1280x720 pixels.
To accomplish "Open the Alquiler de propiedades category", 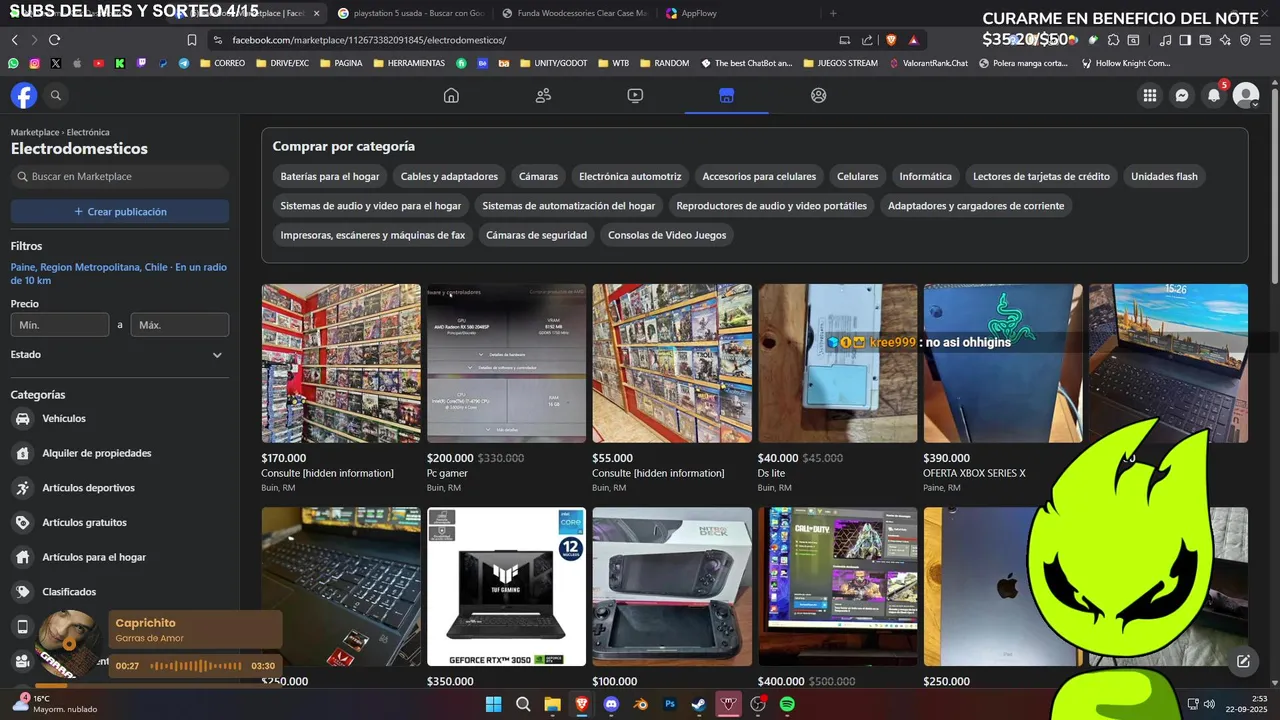I will coord(120,453).
